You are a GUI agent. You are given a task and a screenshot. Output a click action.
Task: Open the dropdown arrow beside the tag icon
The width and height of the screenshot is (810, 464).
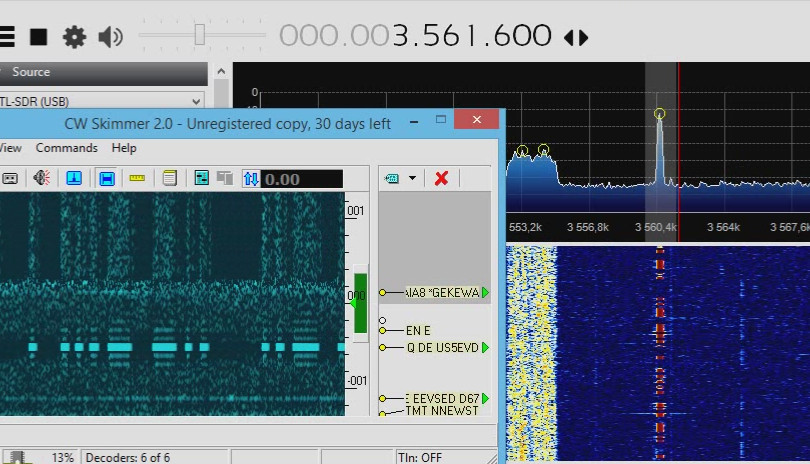pos(412,178)
